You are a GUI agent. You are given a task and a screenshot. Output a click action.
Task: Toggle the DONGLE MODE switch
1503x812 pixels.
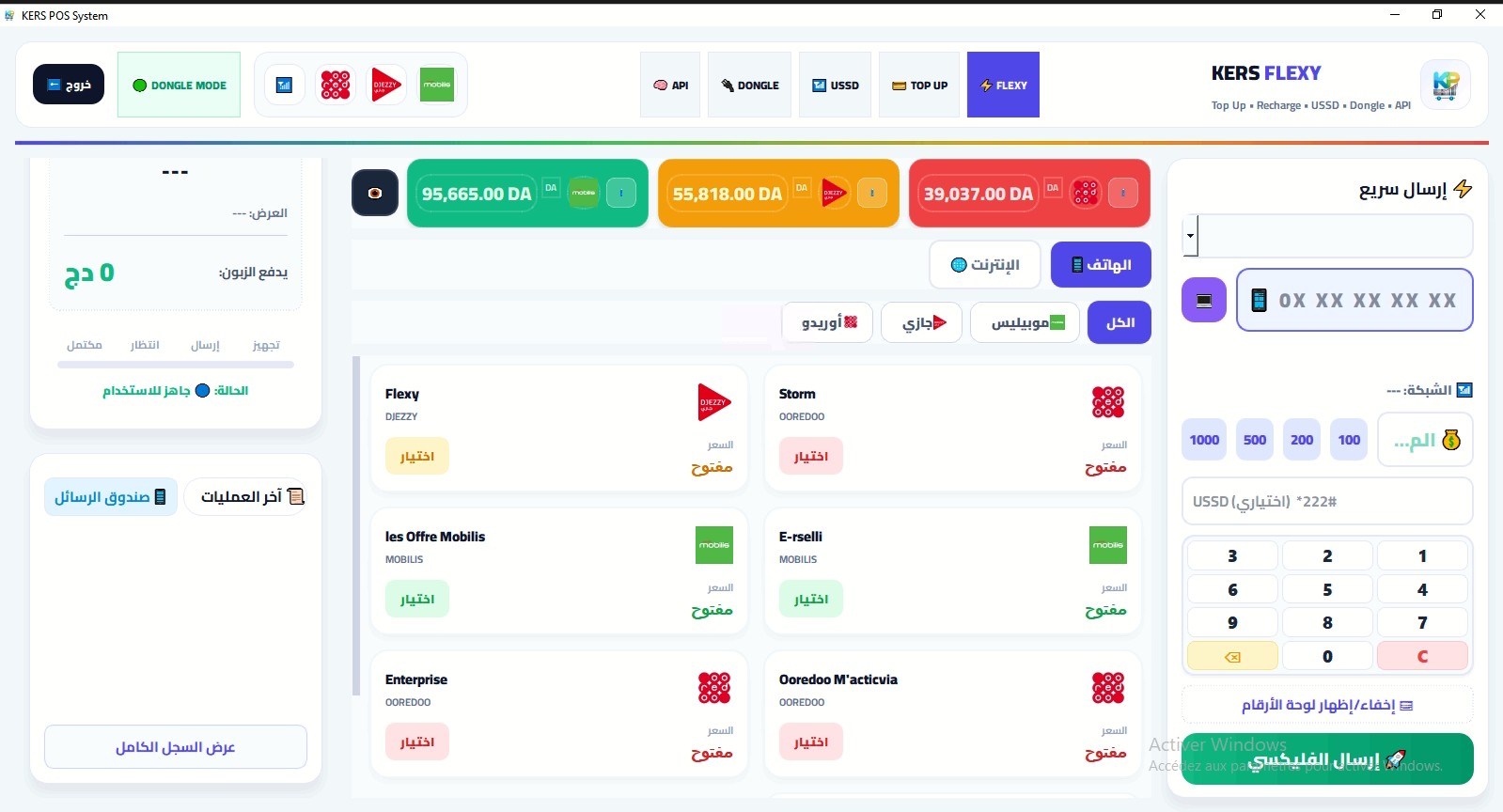tap(179, 85)
